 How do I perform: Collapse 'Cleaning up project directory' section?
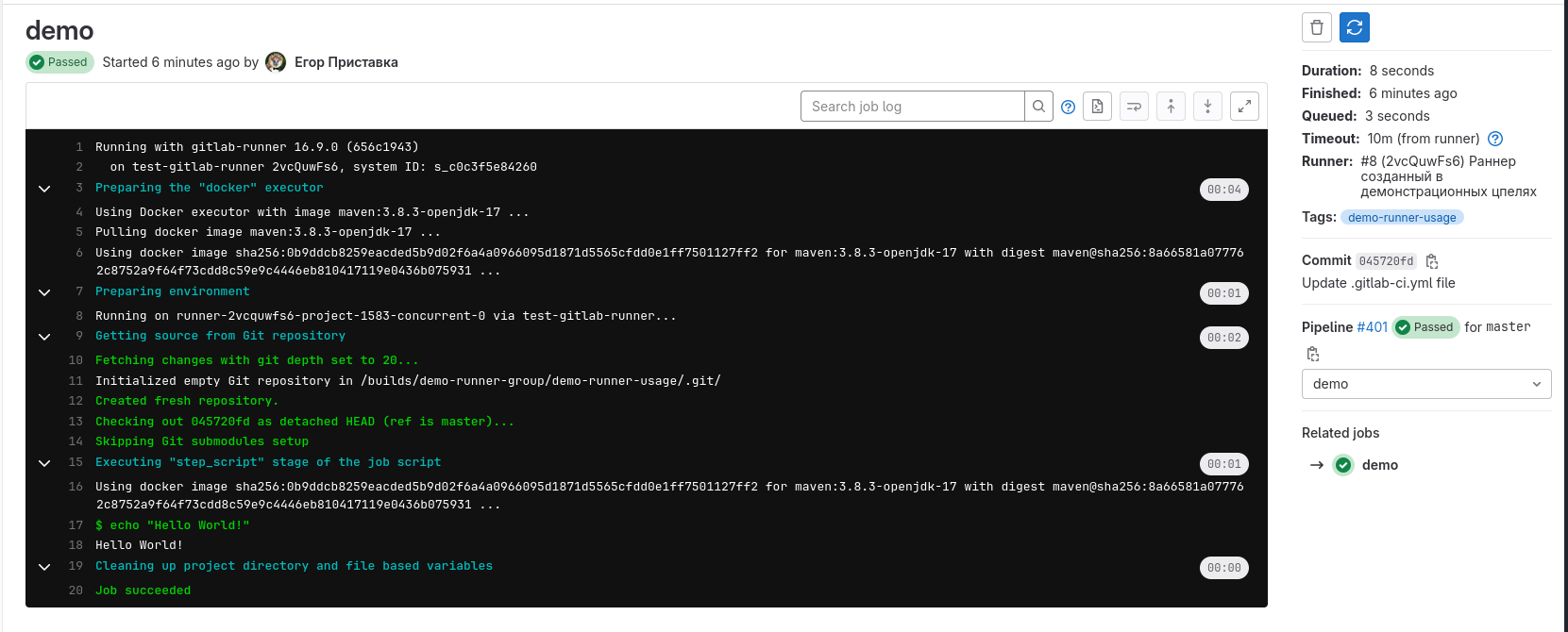point(44,567)
